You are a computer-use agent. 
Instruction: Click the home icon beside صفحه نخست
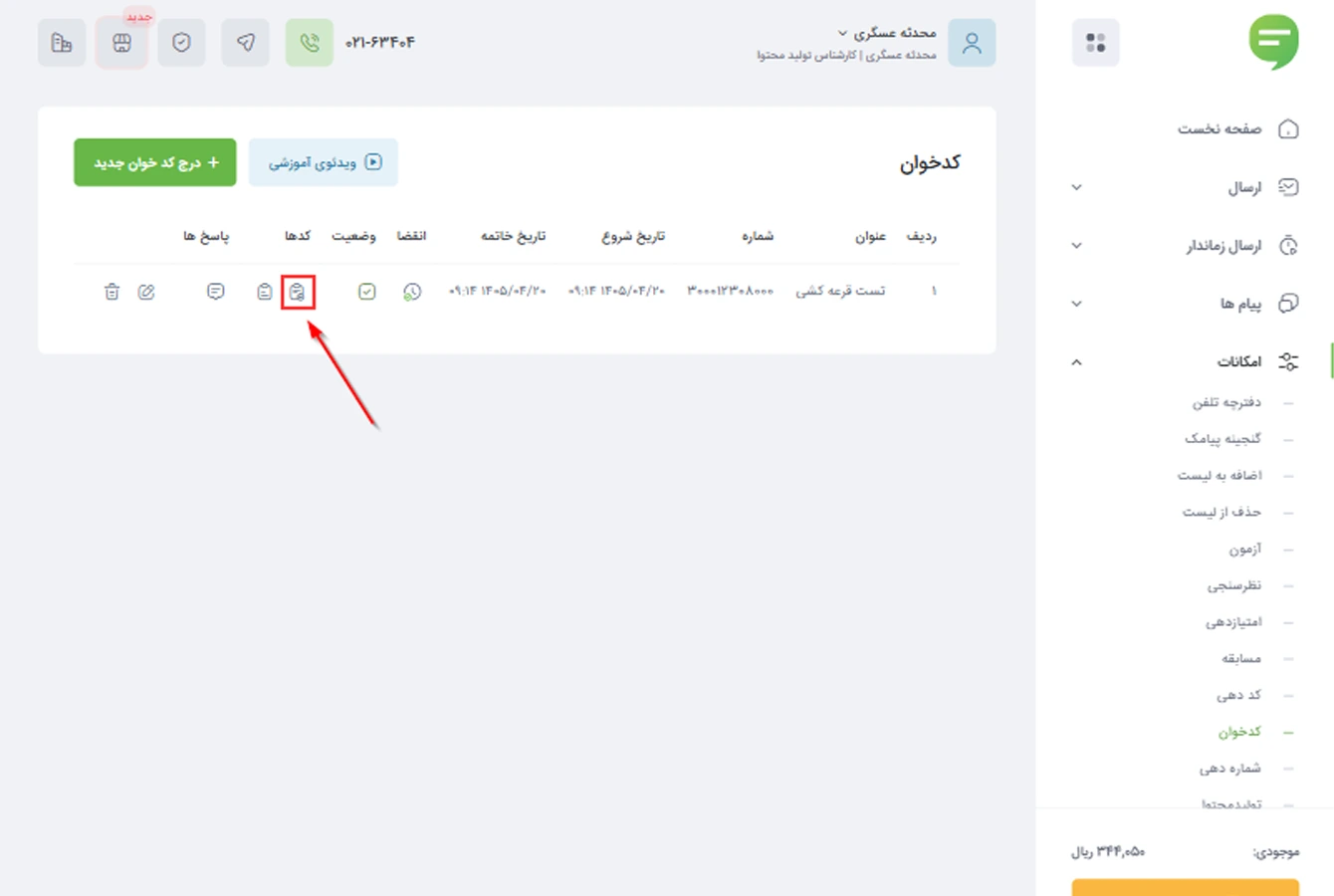click(x=1288, y=128)
